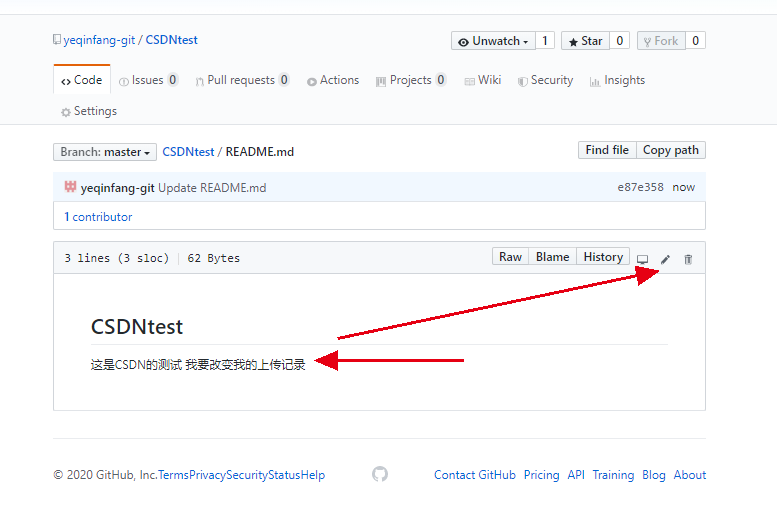
Task: Open the API footer link
Action: 576,475
